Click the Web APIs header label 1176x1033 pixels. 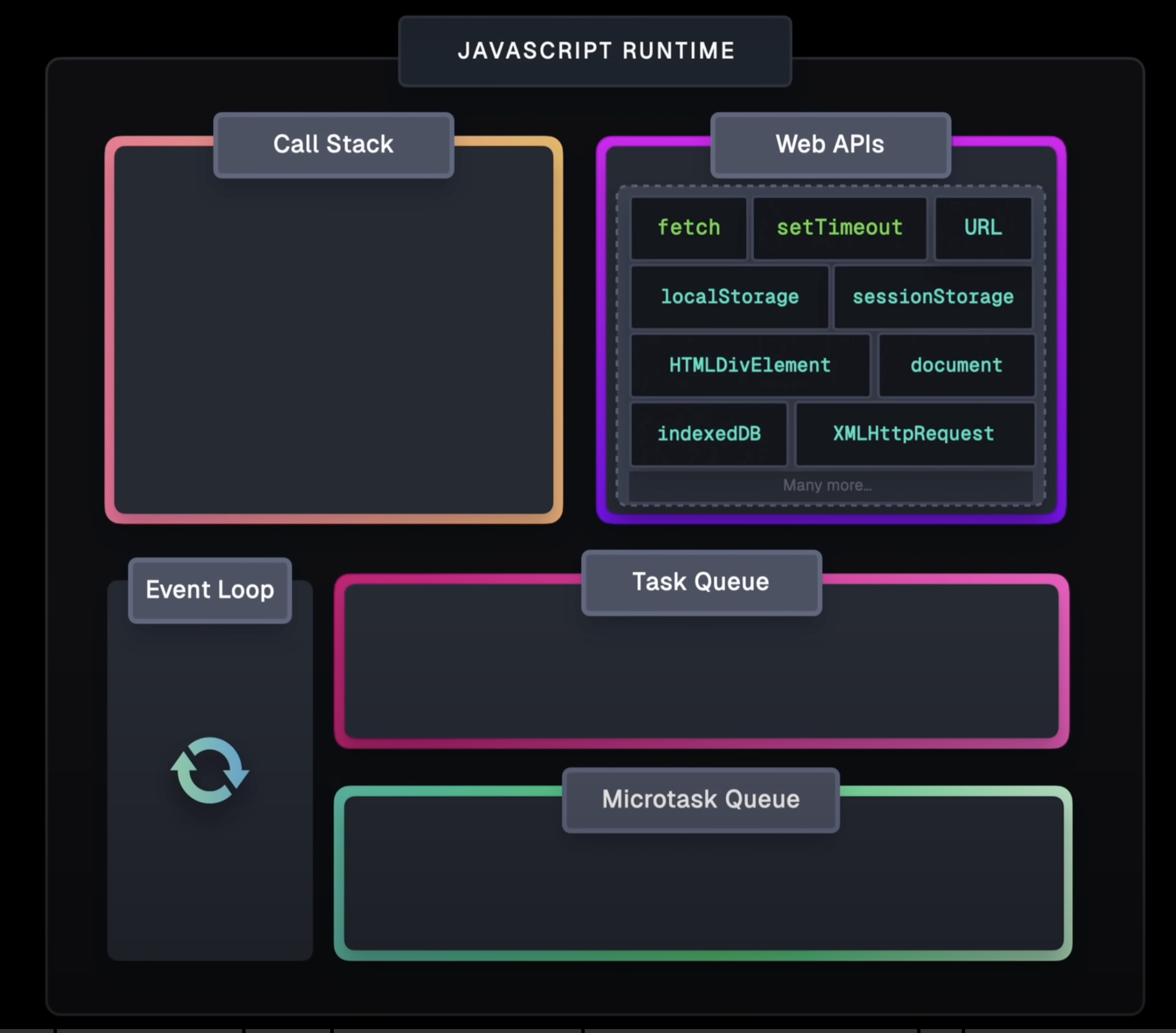click(x=830, y=144)
